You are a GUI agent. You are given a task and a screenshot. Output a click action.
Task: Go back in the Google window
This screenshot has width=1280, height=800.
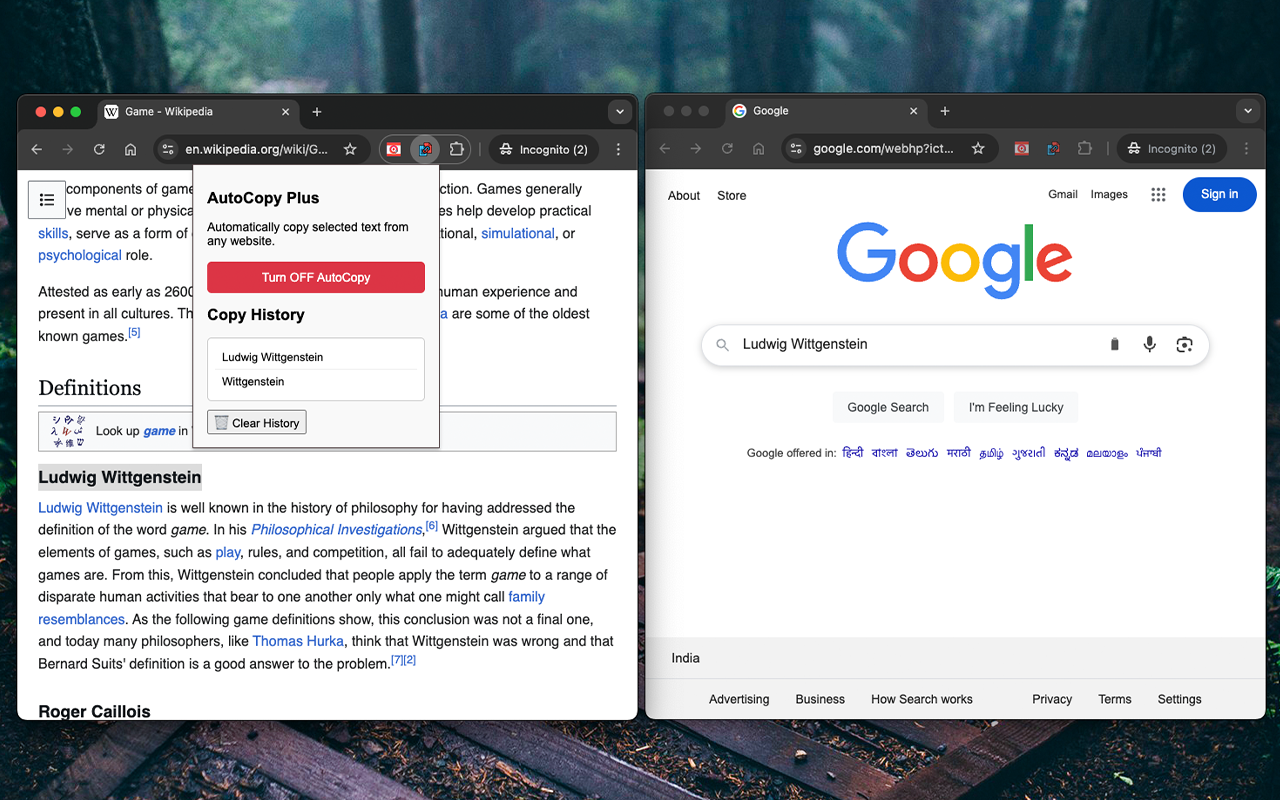[x=665, y=149]
